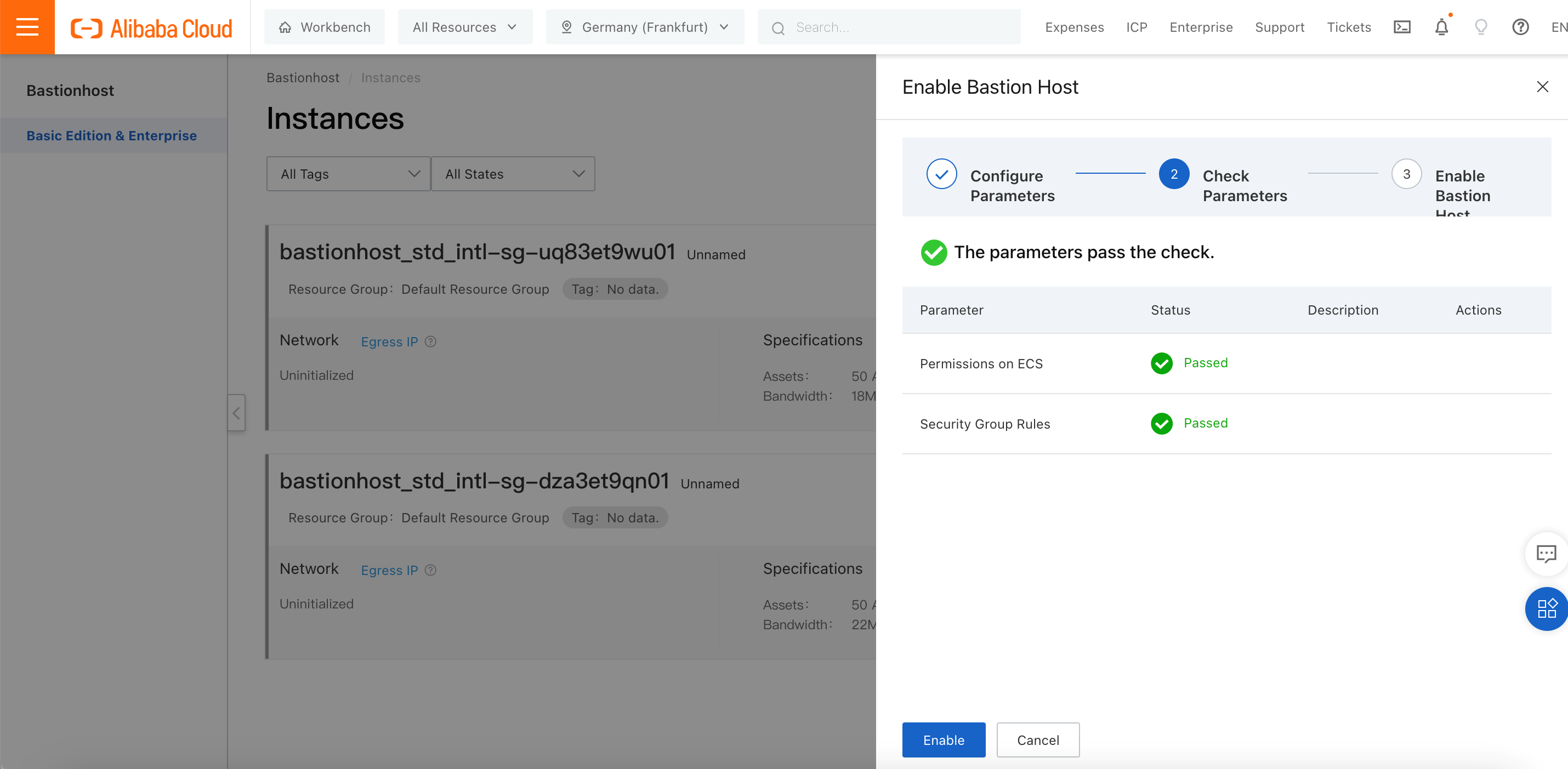
Task: Click Unnamed label of uq83et9wu01 instance
Action: coord(716,255)
